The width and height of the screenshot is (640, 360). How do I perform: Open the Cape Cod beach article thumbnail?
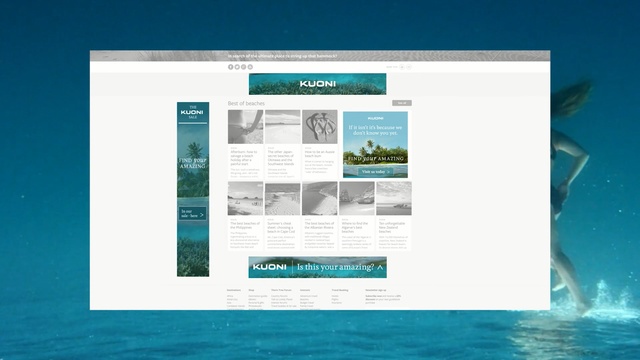282,199
